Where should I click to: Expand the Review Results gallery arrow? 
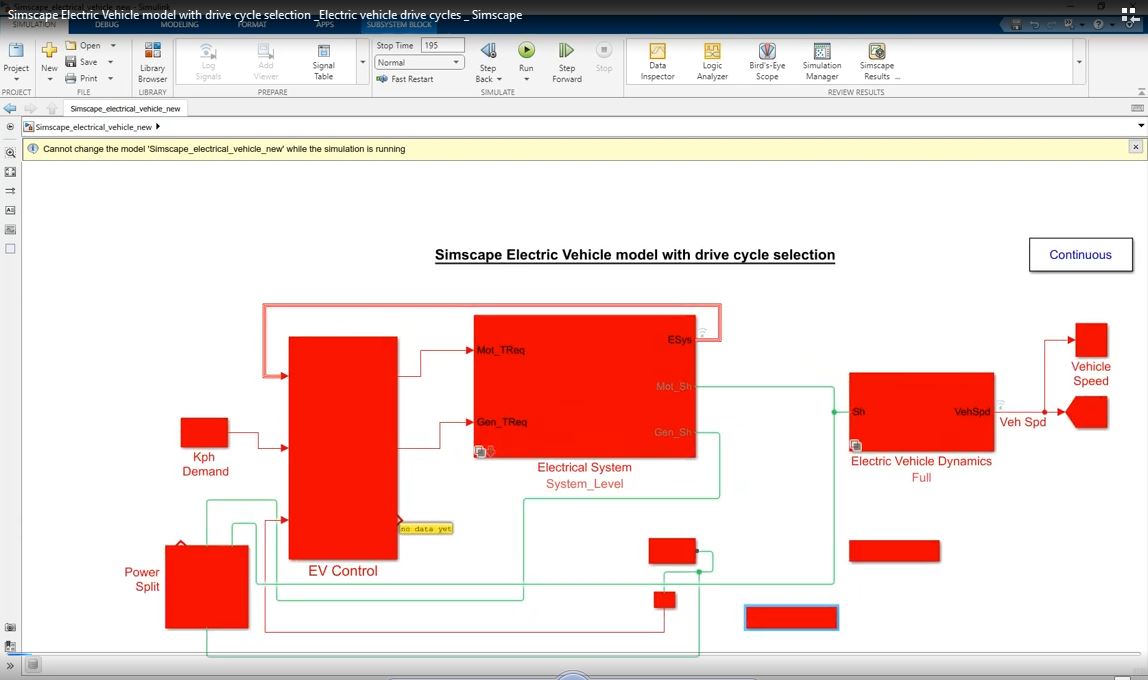pyautogui.click(x=1079, y=62)
